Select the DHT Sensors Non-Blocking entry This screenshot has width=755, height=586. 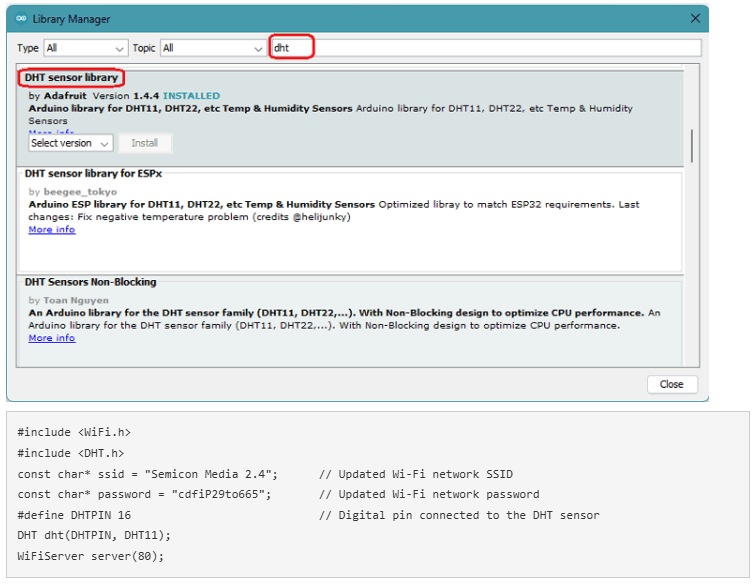coord(91,283)
